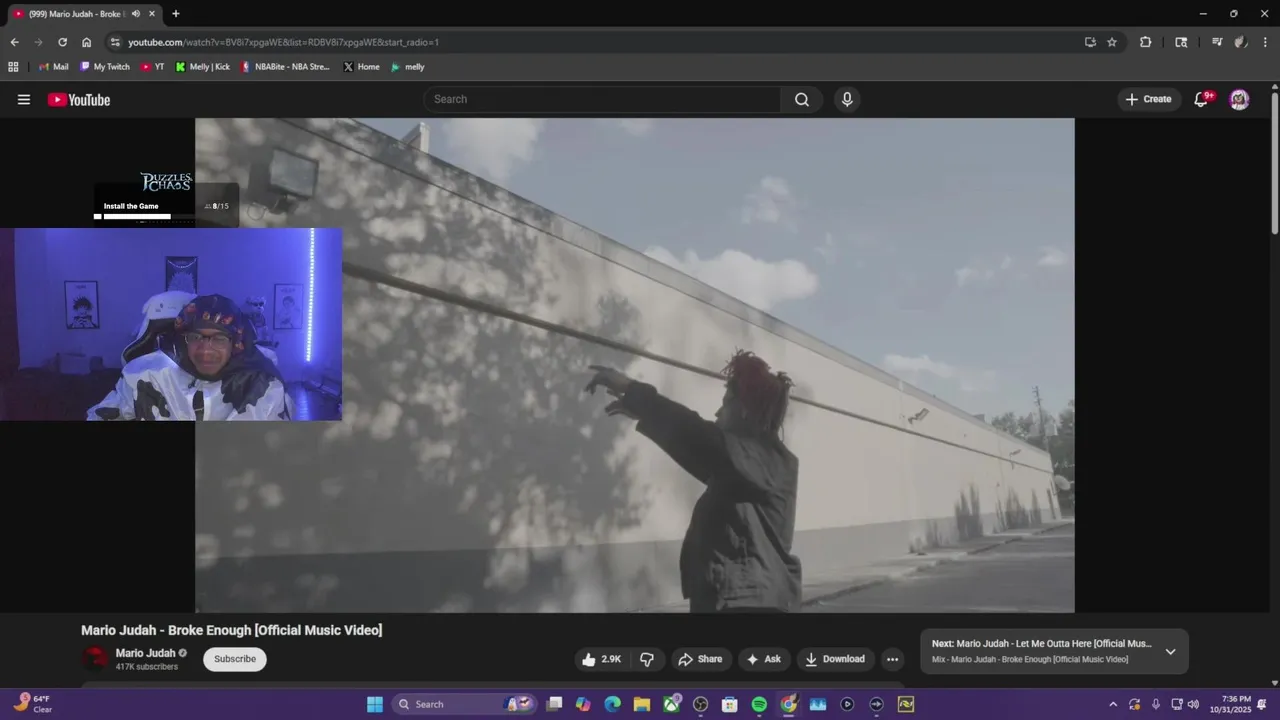The width and height of the screenshot is (1280, 720).
Task: Open the Melly | Kick bookmark
Action: 203,67
